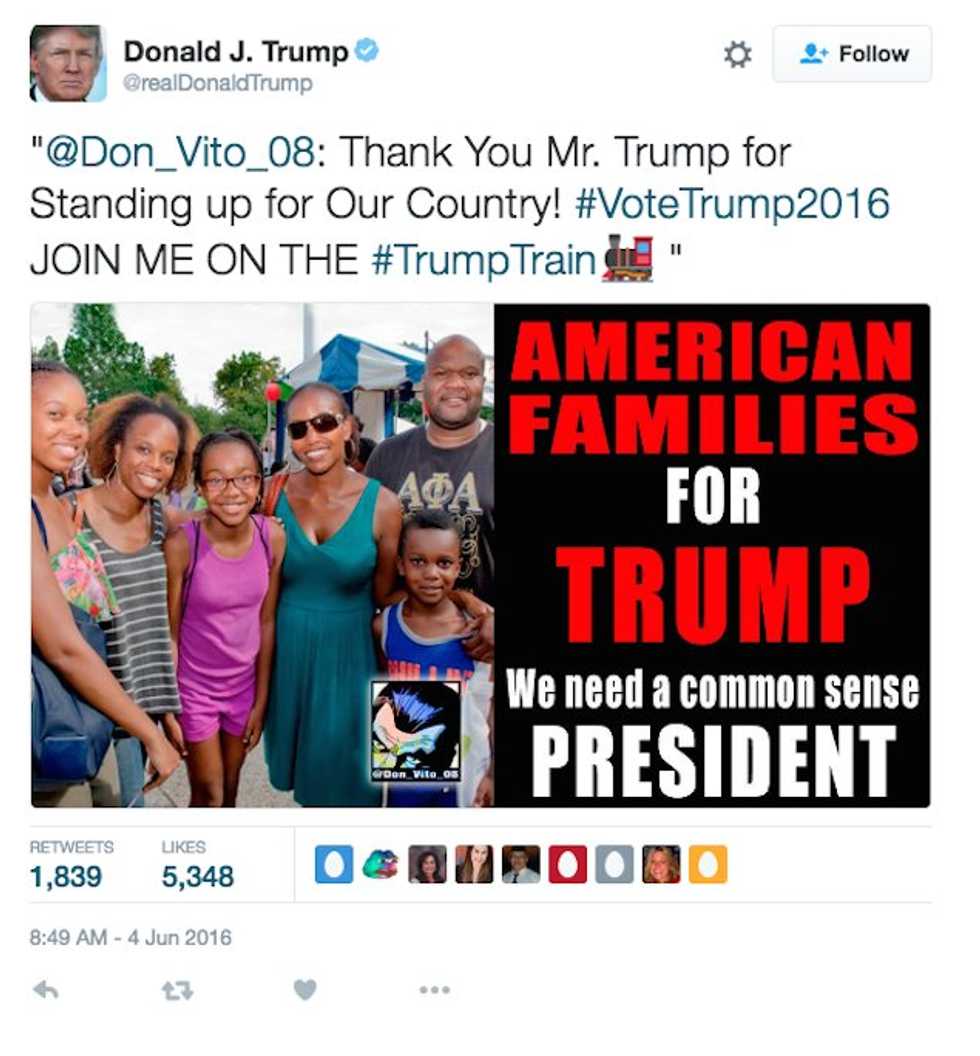
Task: View the 5,348 likes list
Action: click(197, 865)
